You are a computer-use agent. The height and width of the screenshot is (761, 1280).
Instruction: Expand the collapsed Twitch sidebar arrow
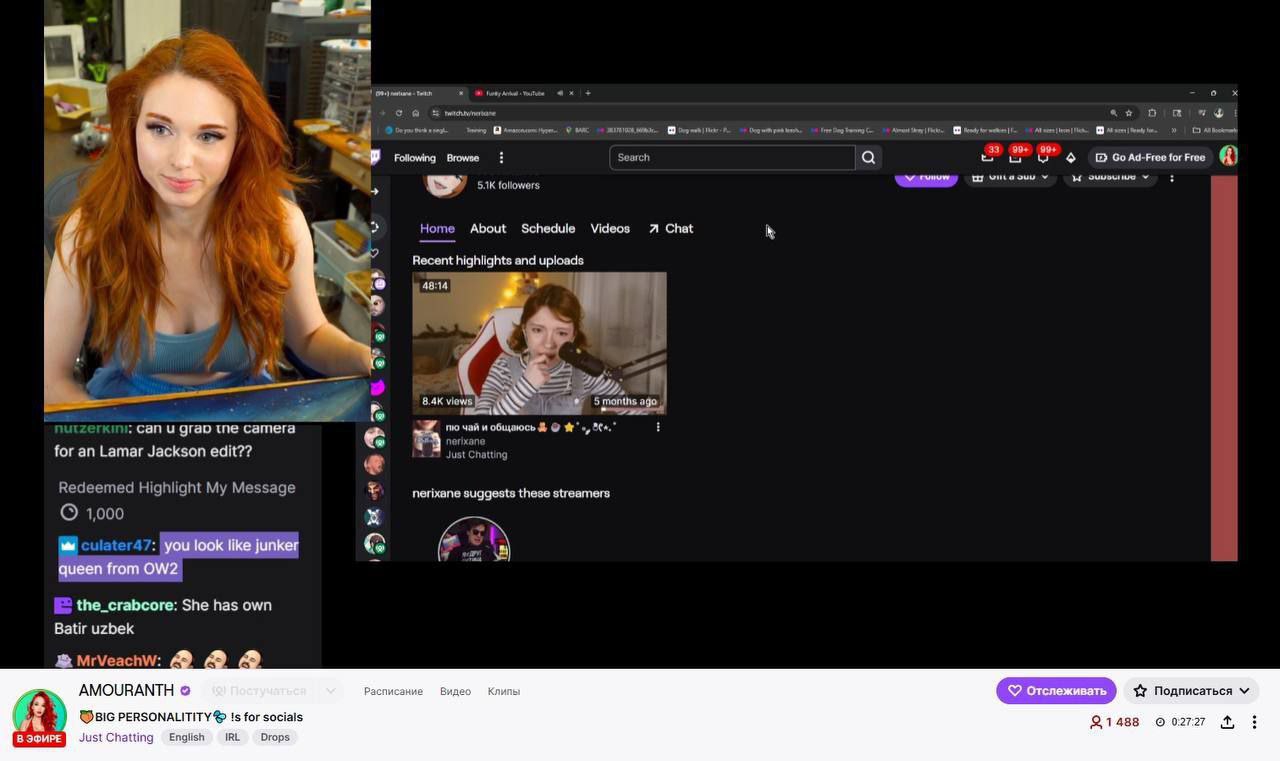coord(375,191)
